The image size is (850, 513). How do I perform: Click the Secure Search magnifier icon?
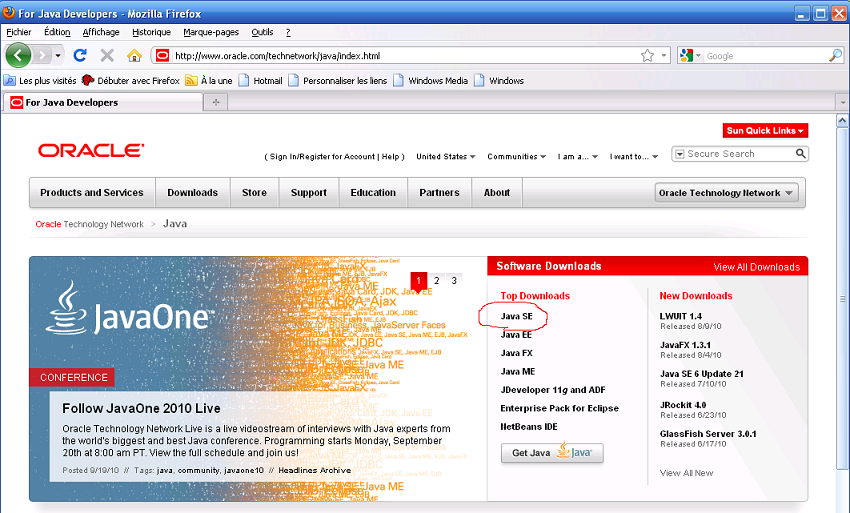(x=800, y=154)
